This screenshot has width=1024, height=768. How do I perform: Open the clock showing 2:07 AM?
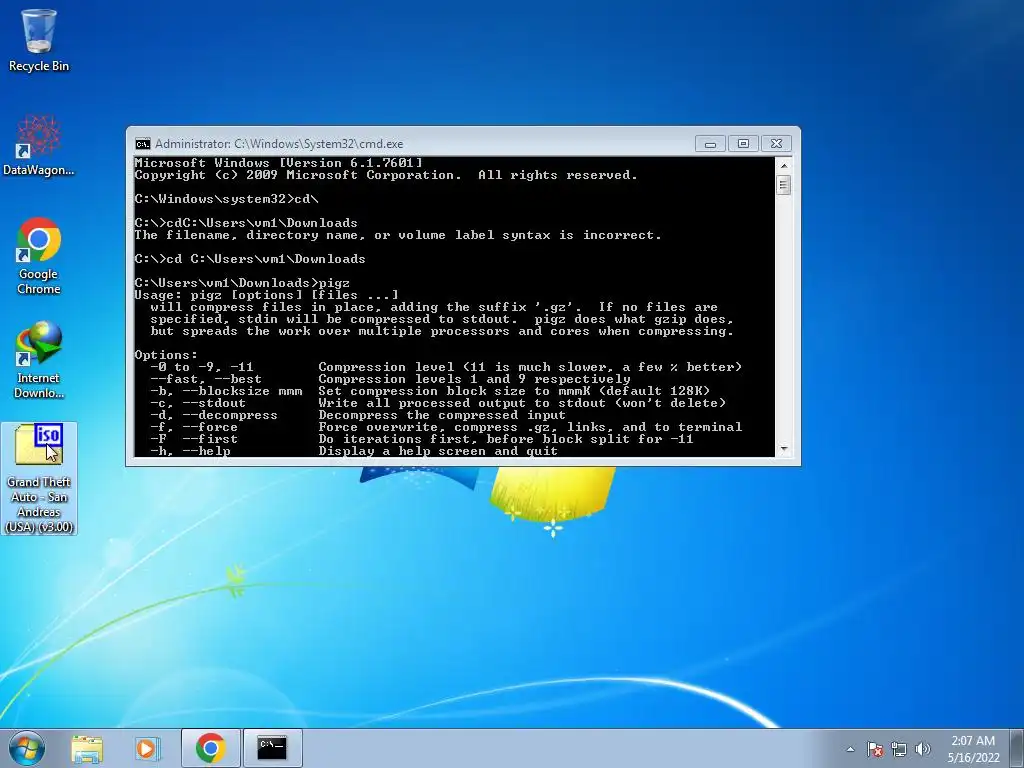[973, 749]
